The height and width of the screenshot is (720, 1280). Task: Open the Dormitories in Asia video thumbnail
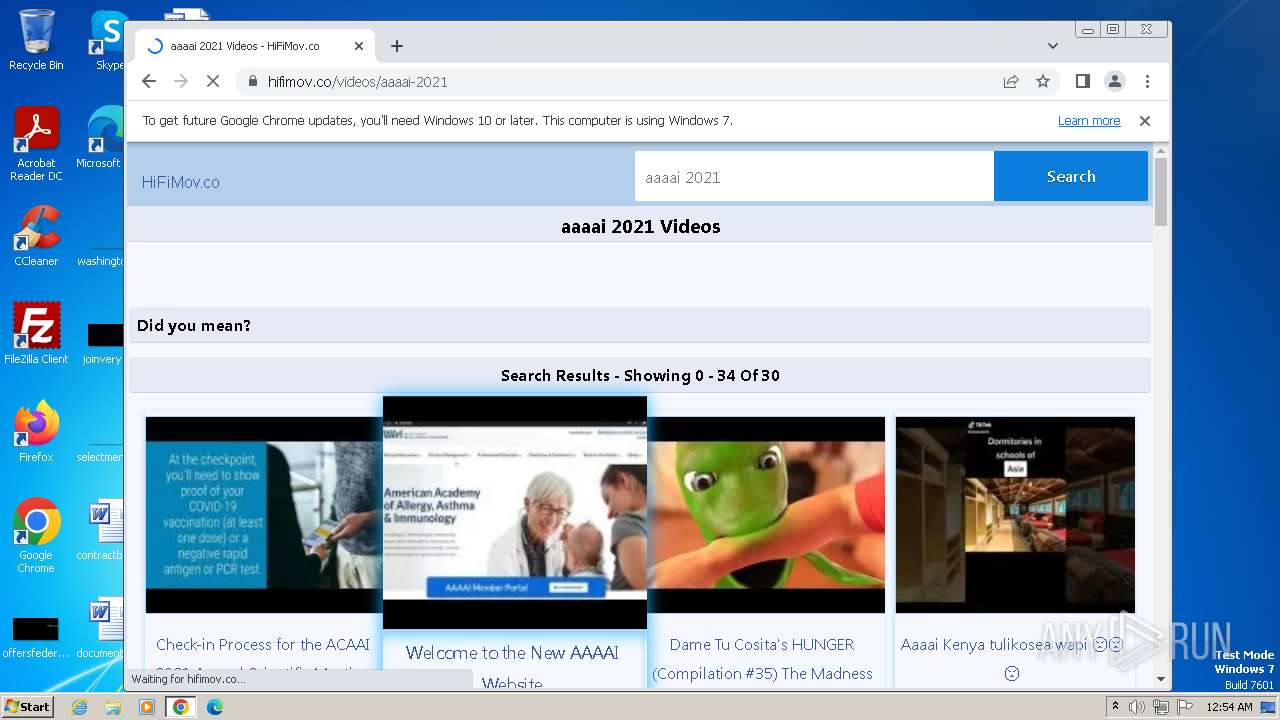(1015, 515)
